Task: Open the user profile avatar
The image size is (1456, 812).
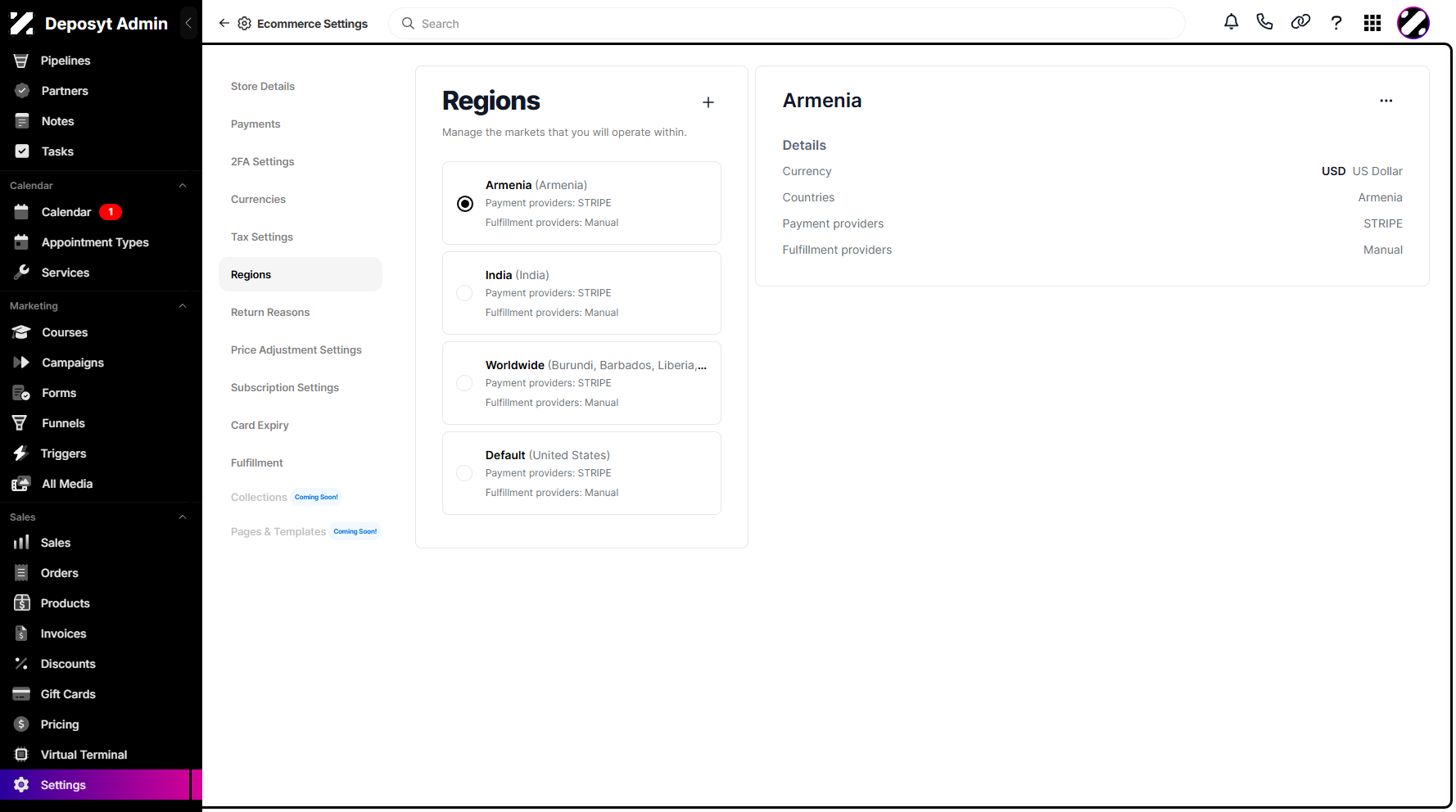Action: tap(1413, 23)
